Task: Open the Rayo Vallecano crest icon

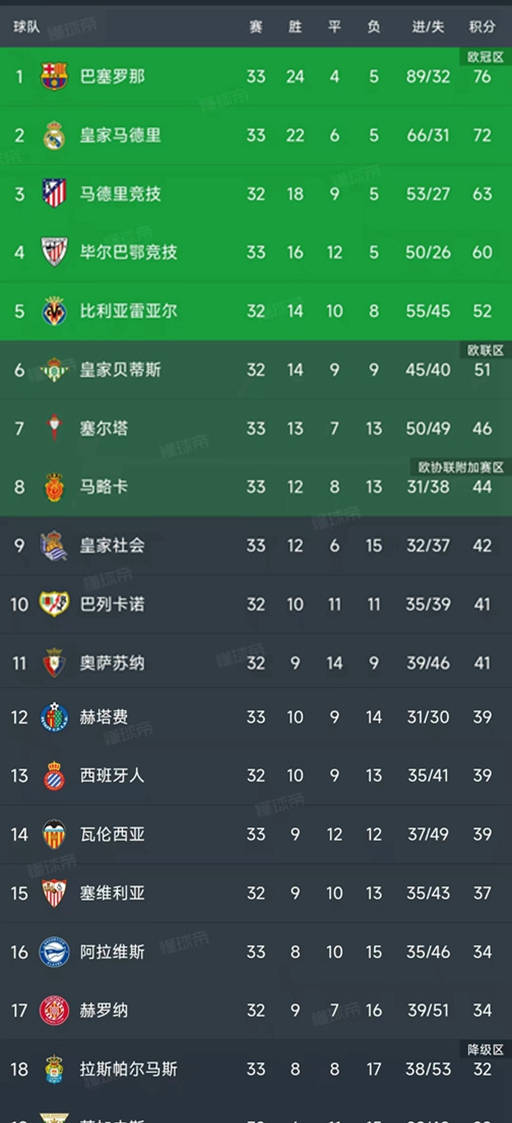Action: point(54,604)
